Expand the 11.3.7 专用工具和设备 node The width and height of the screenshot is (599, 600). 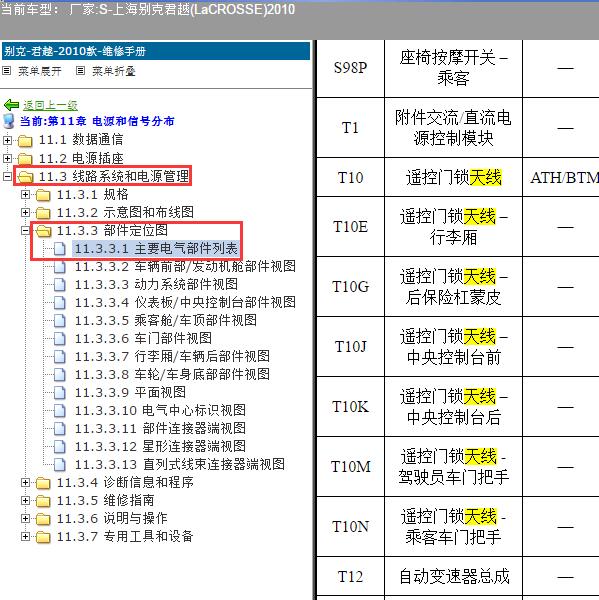point(25,536)
